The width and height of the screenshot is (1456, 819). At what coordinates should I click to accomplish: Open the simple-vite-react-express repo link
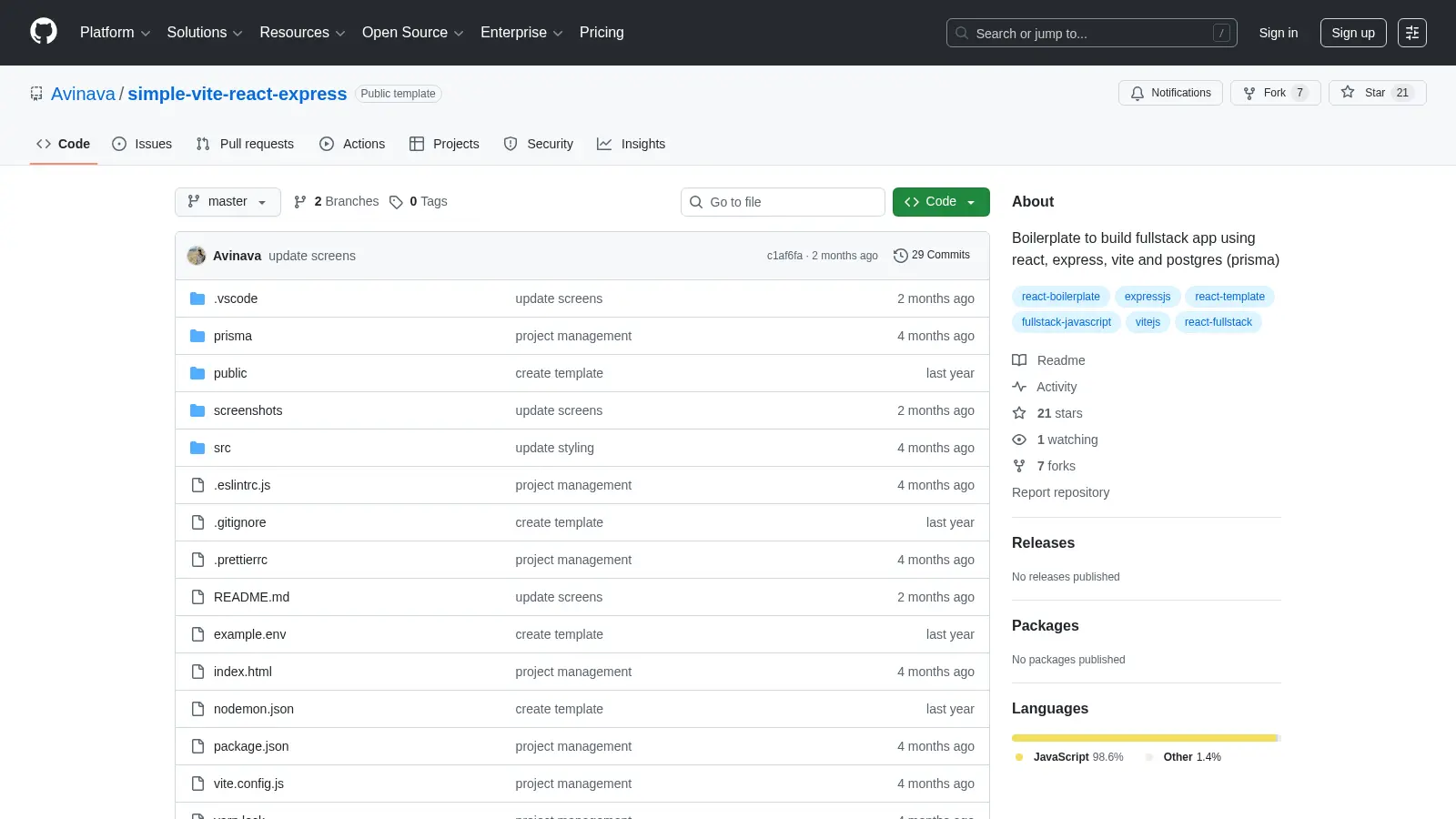(x=237, y=94)
